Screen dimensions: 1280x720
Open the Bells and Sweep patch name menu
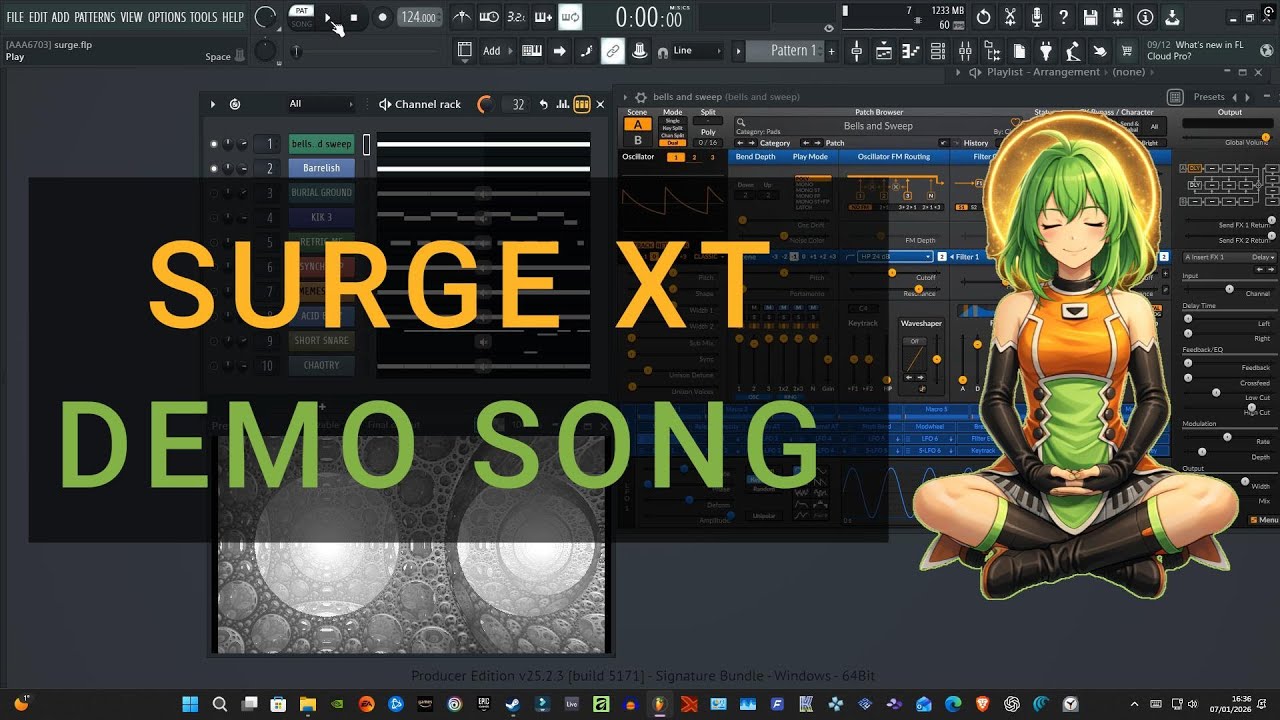pyautogui.click(x=878, y=126)
